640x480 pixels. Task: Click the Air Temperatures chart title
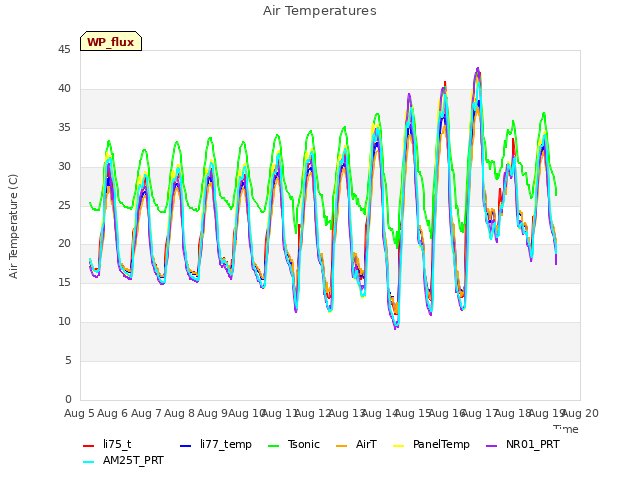(x=320, y=11)
